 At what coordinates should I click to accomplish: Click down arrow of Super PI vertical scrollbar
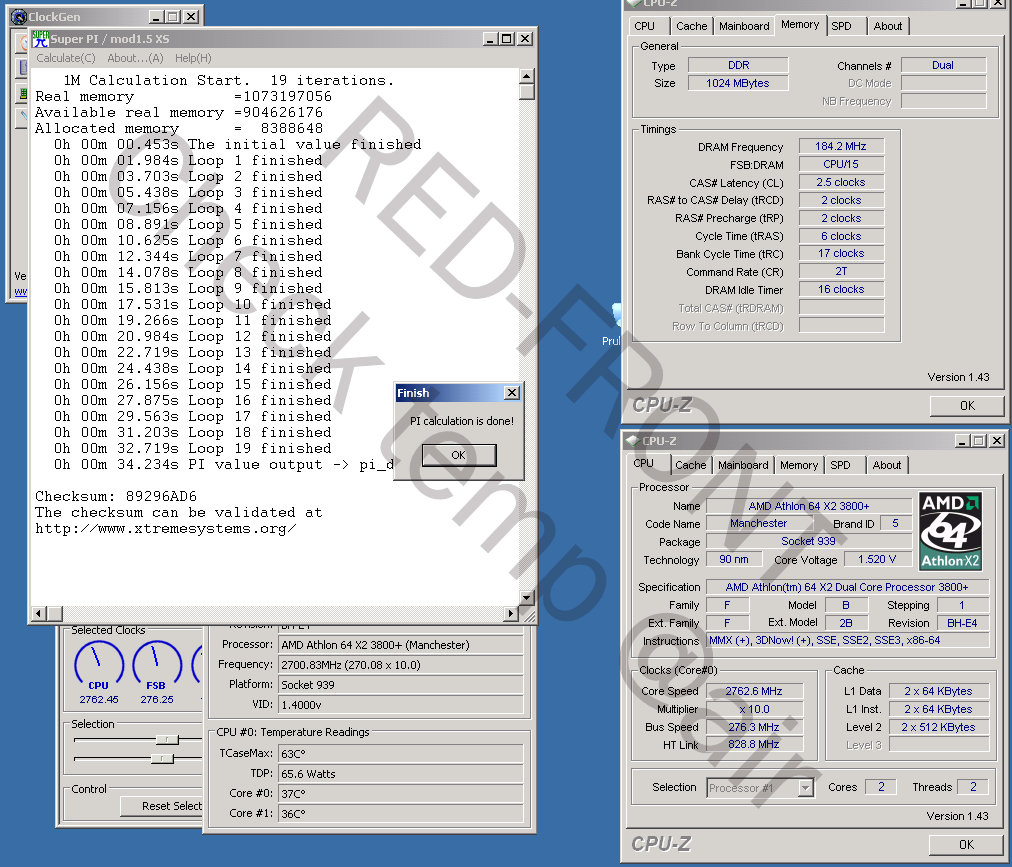pyautogui.click(x=527, y=598)
